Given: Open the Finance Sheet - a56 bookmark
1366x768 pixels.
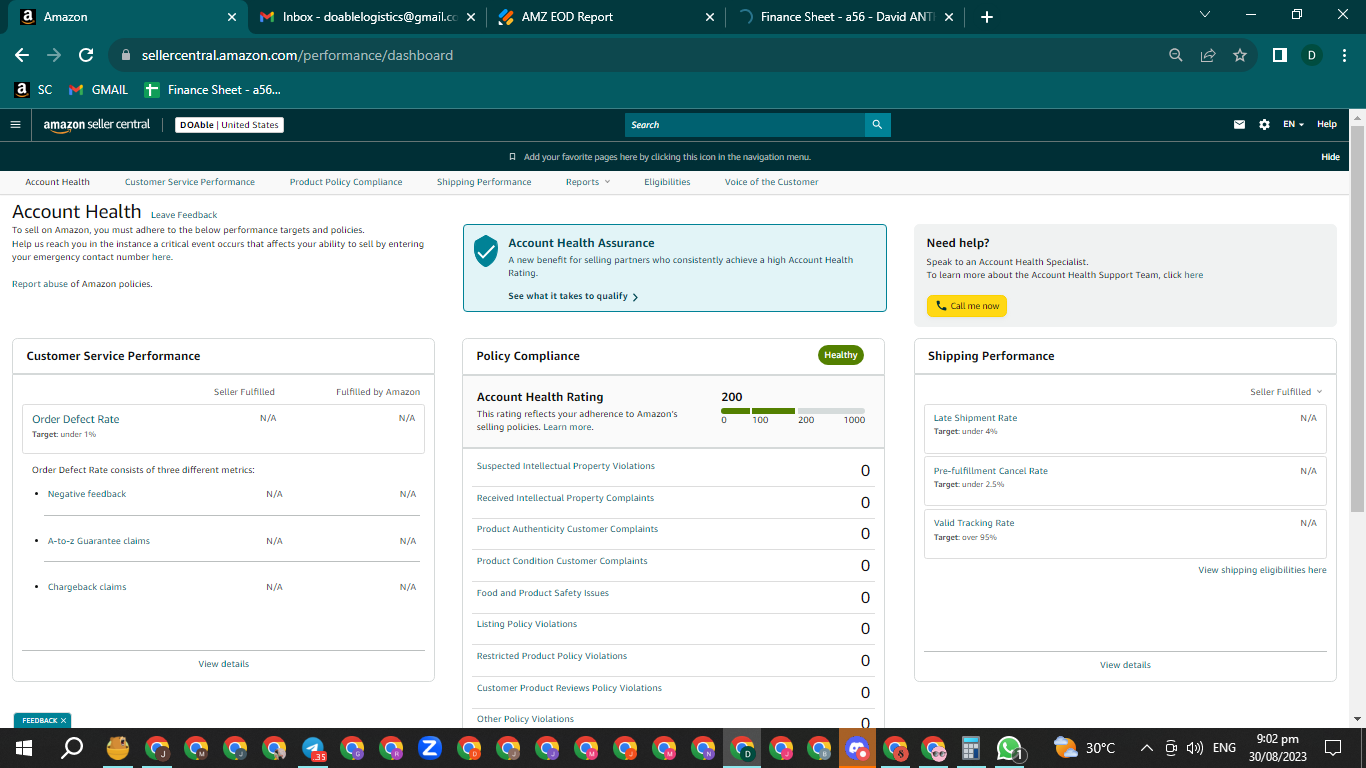Looking at the screenshot, I should (x=213, y=90).
